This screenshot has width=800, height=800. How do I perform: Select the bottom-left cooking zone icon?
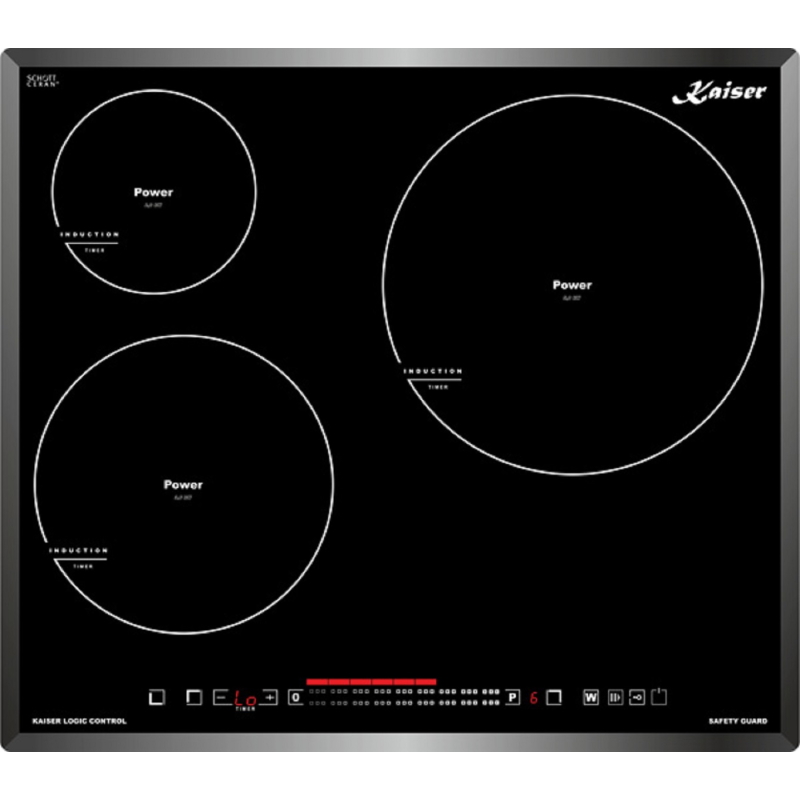pyautogui.click(x=157, y=697)
